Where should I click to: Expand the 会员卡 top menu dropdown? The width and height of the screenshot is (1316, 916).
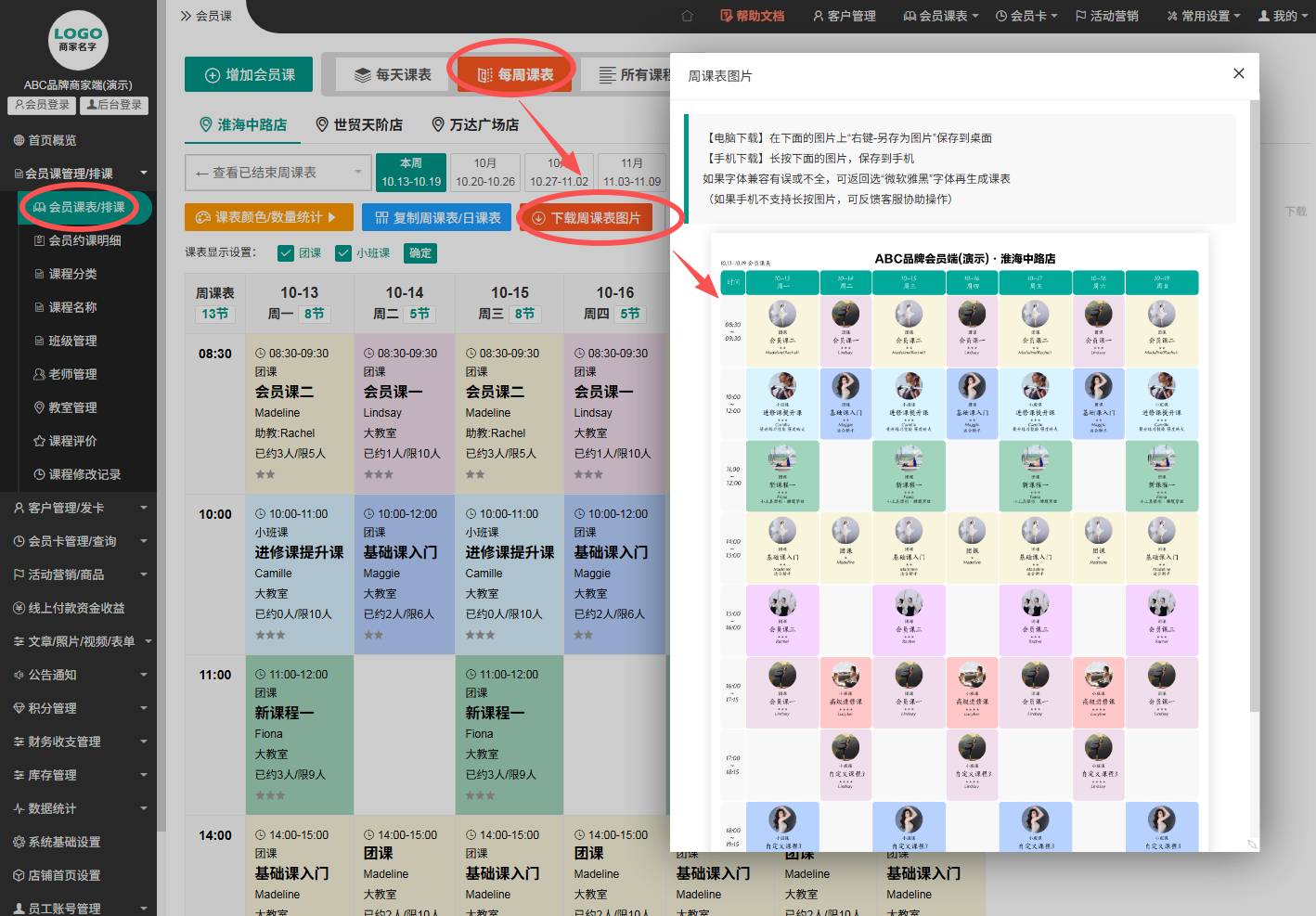click(x=1026, y=16)
